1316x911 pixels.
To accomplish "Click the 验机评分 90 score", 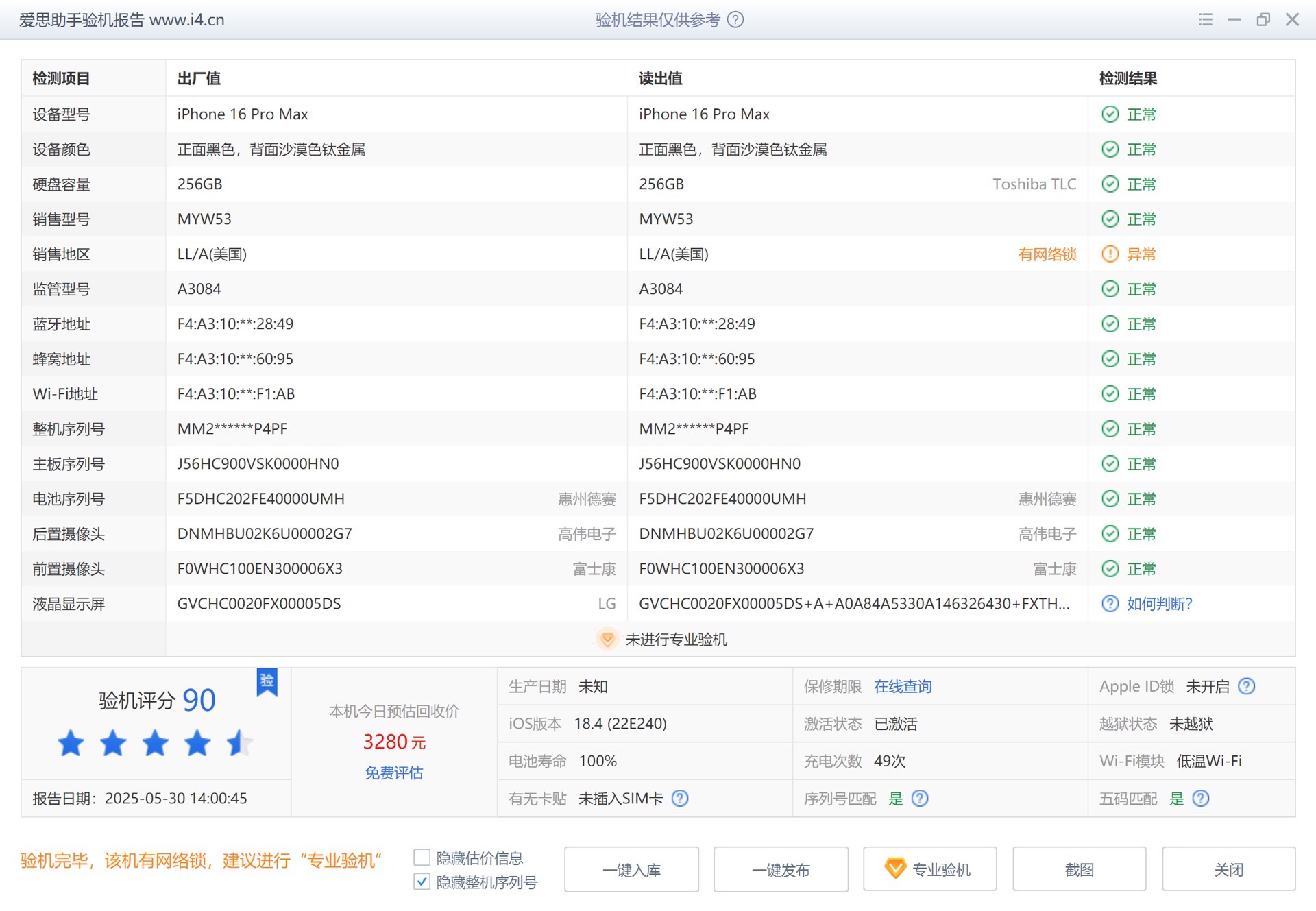I will click(x=157, y=700).
